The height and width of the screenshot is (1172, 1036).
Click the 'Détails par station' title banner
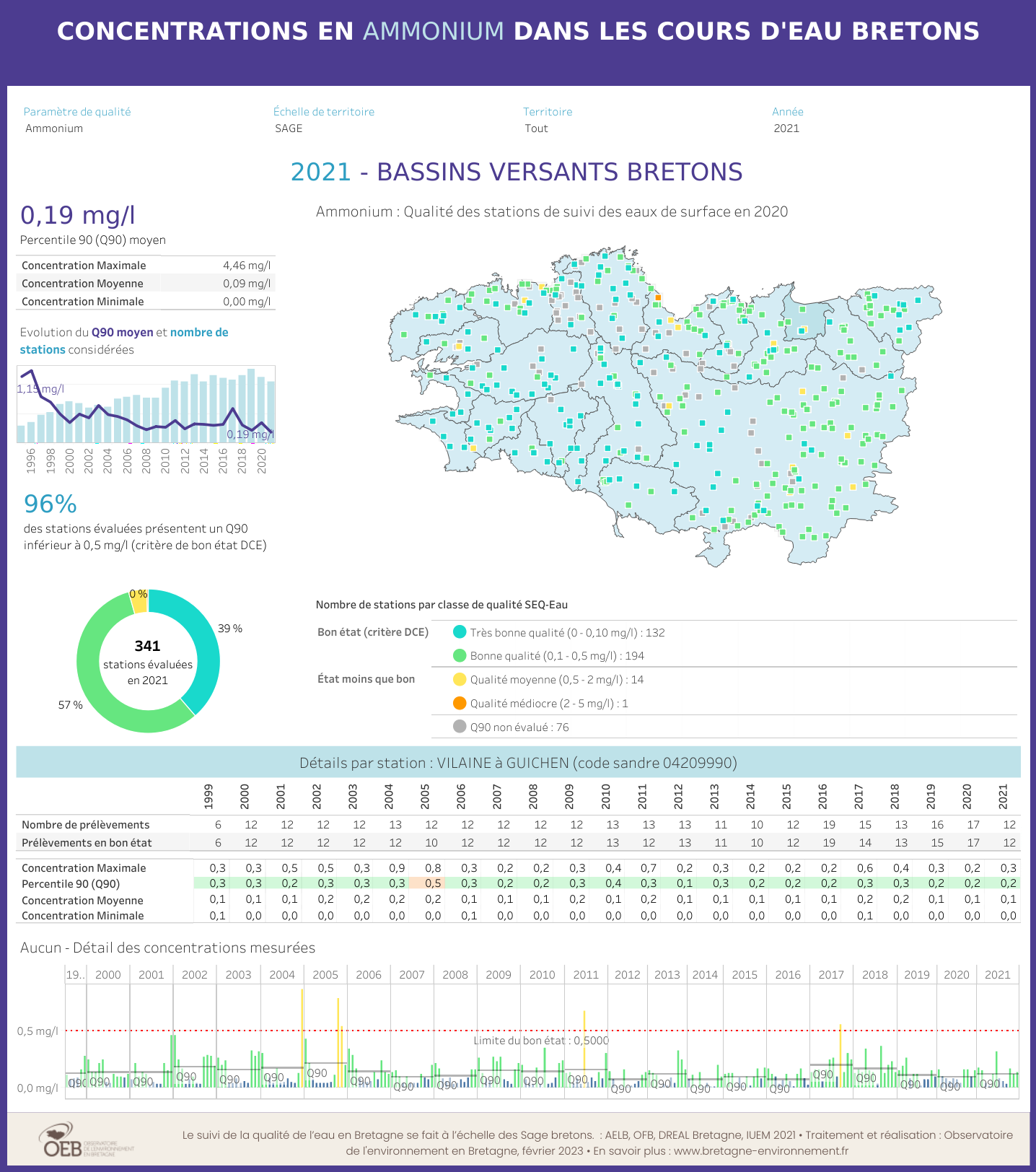[x=518, y=763]
